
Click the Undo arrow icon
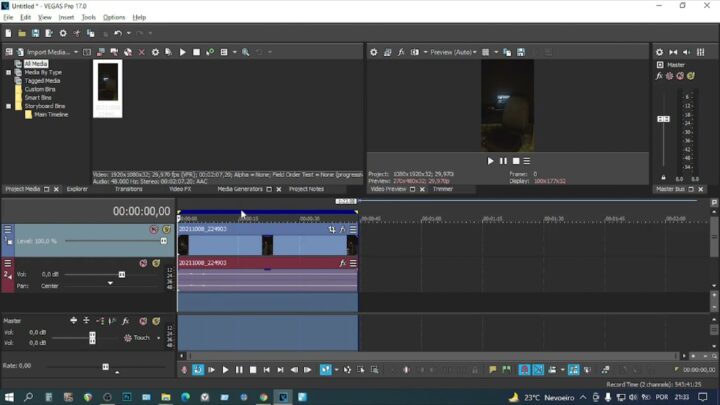point(118,33)
